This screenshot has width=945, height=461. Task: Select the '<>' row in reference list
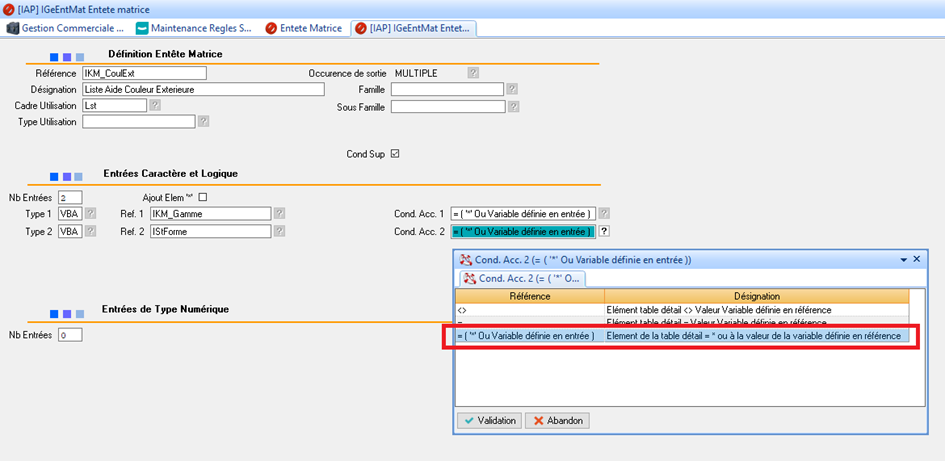click(530, 310)
